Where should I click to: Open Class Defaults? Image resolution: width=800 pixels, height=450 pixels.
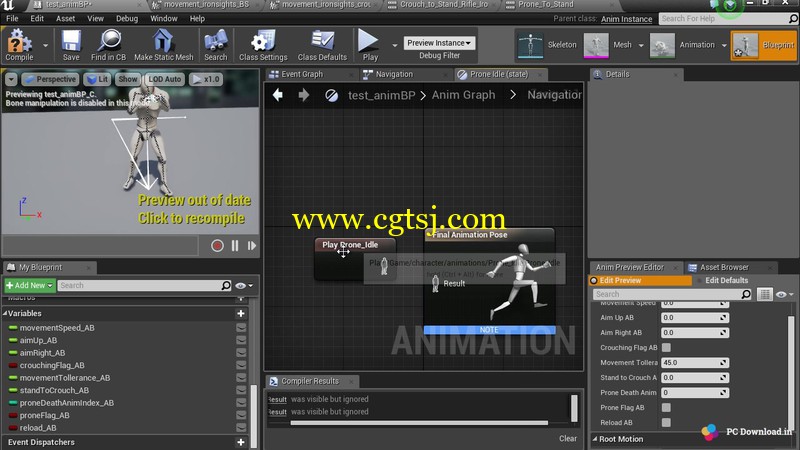(x=322, y=45)
